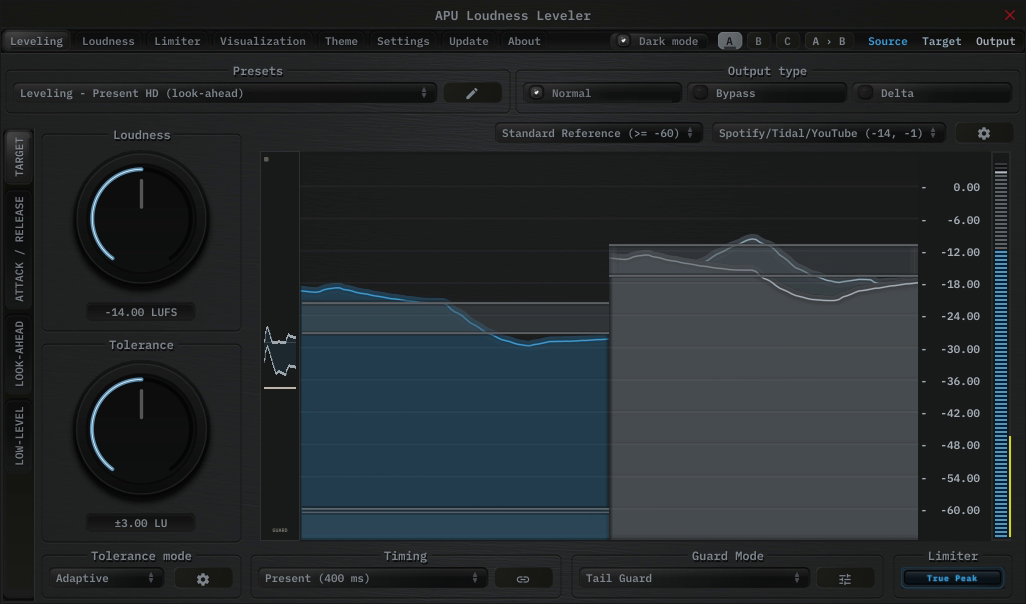Select the C preset slot
The image size is (1026, 604).
[x=787, y=41]
